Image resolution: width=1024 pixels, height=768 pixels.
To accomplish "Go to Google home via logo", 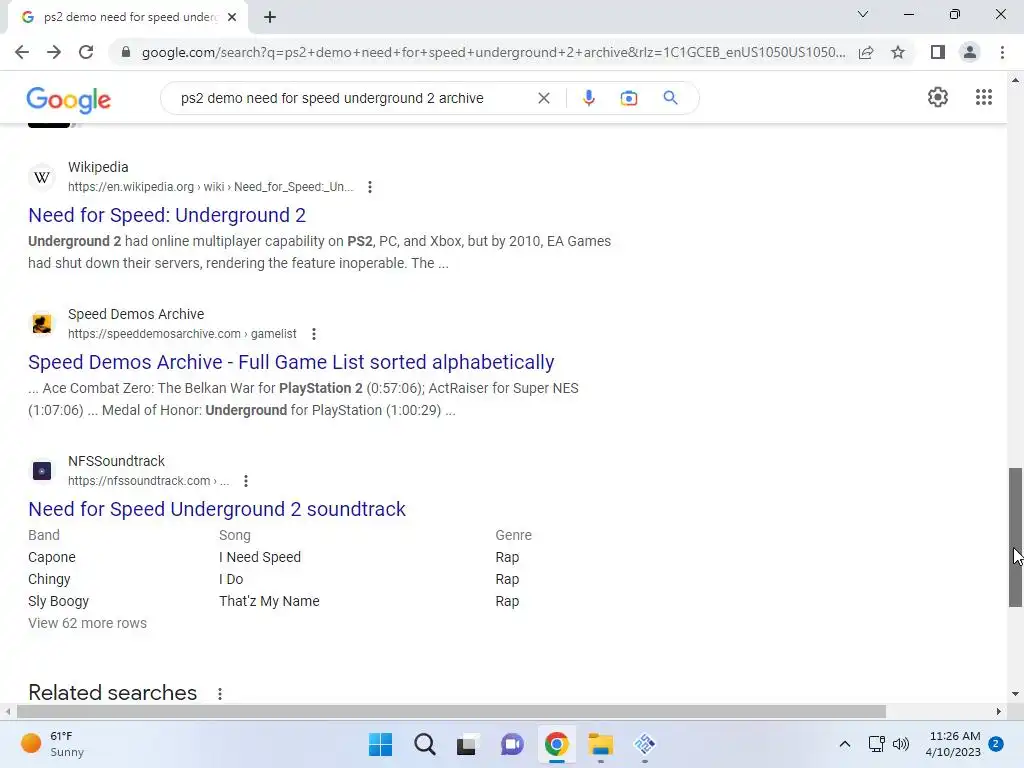I will 69,99.
